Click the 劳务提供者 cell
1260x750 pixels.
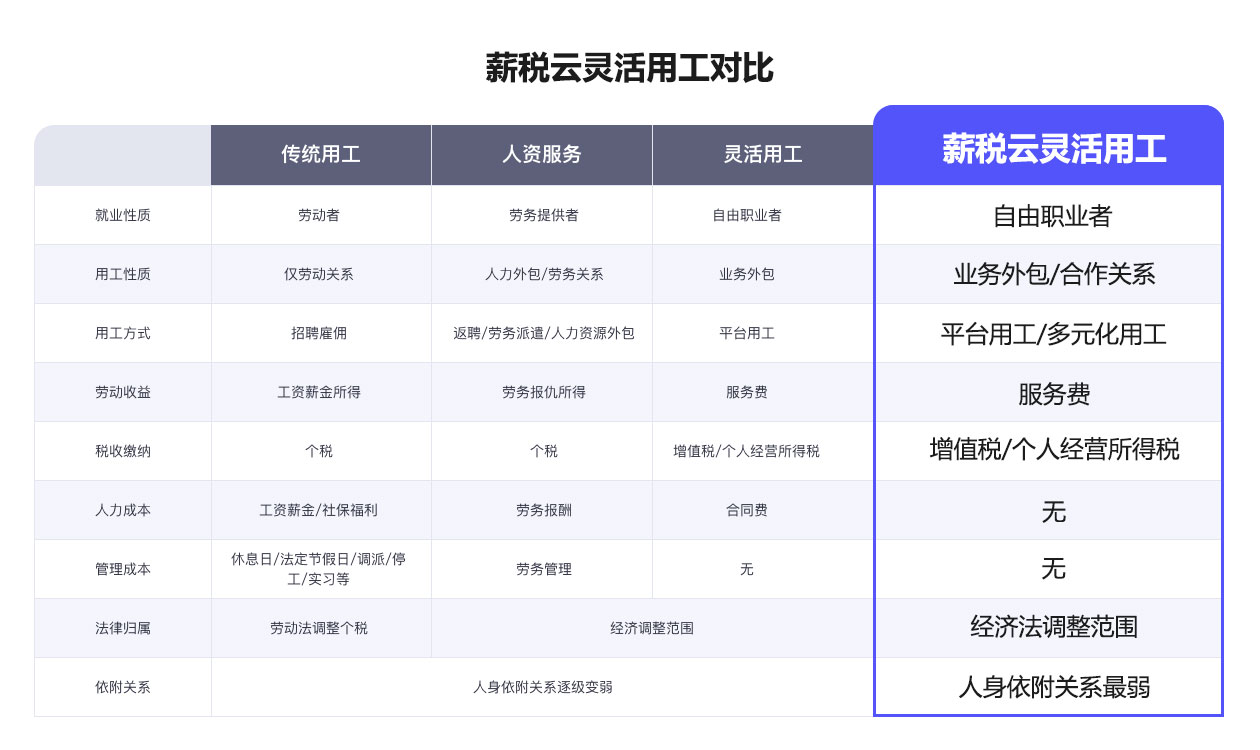point(543,215)
